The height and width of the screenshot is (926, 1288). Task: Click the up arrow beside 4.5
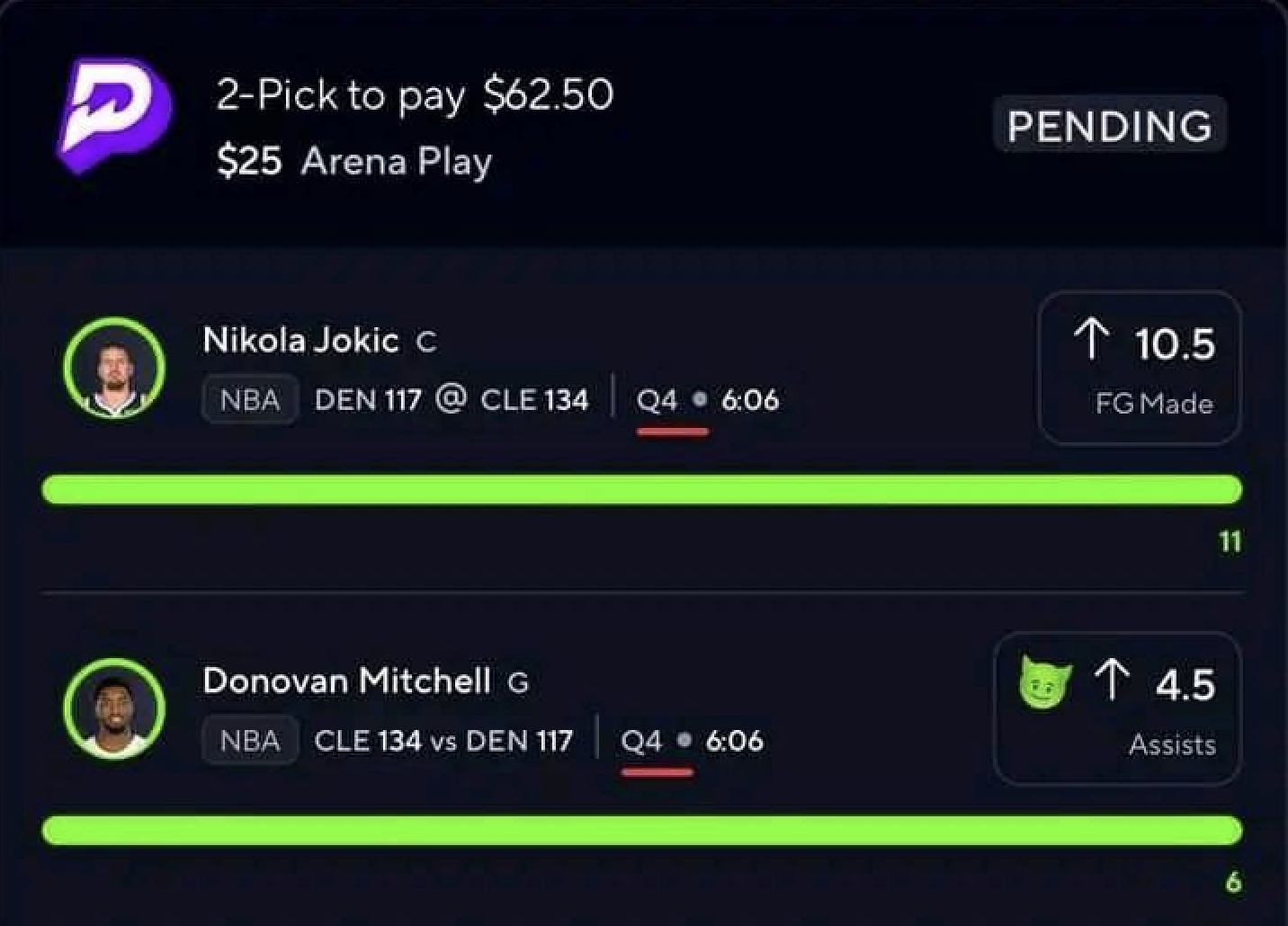[1112, 680]
